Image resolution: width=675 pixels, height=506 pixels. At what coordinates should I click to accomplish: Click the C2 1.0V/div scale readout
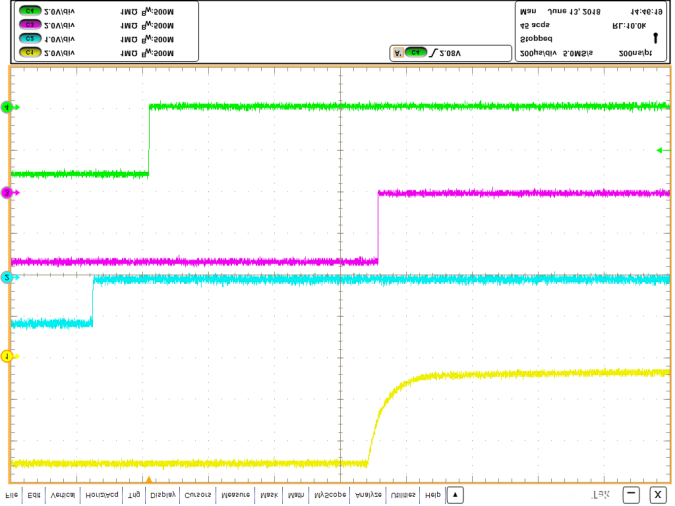point(59,39)
